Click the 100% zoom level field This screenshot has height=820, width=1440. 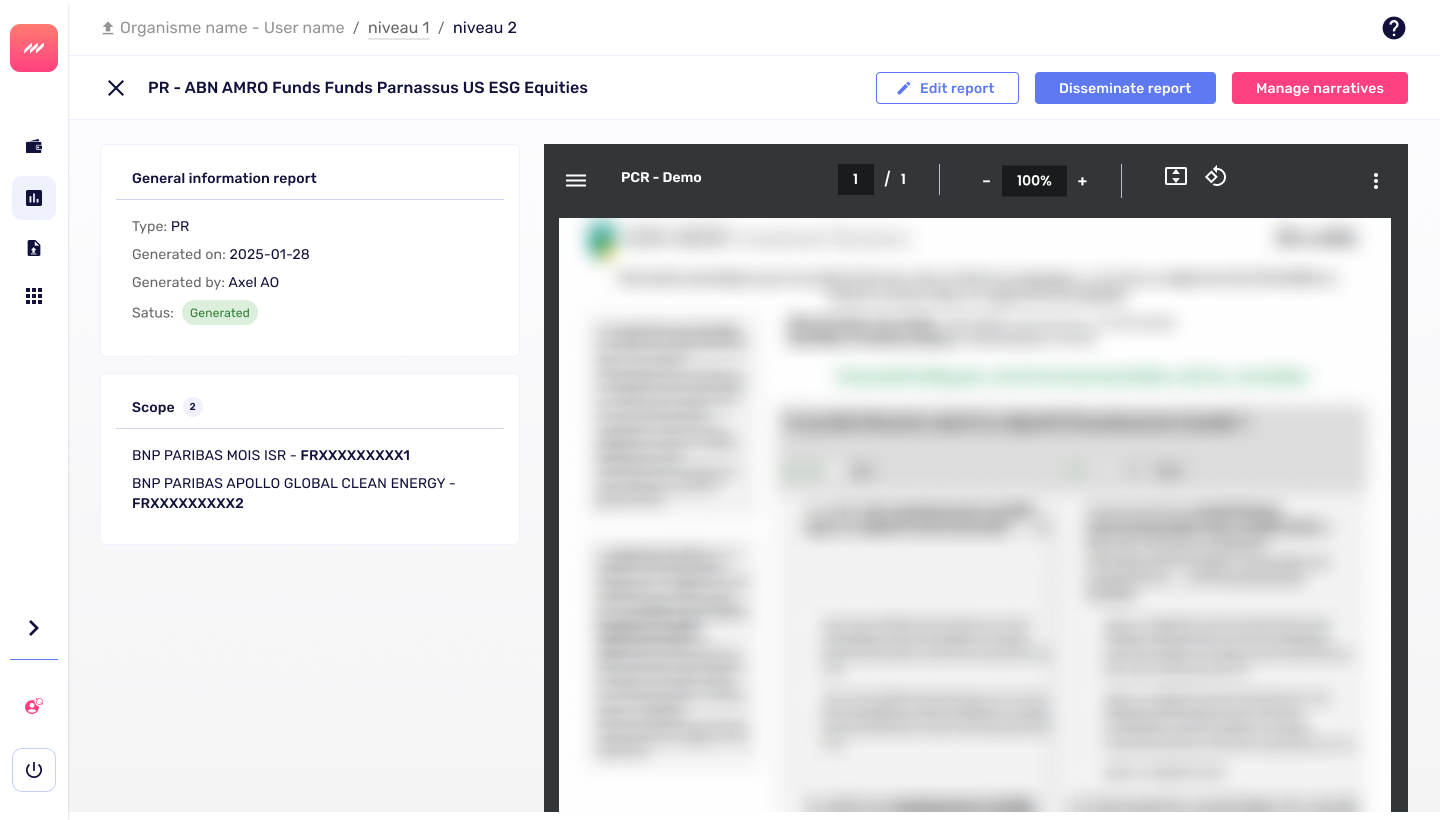tap(1034, 180)
